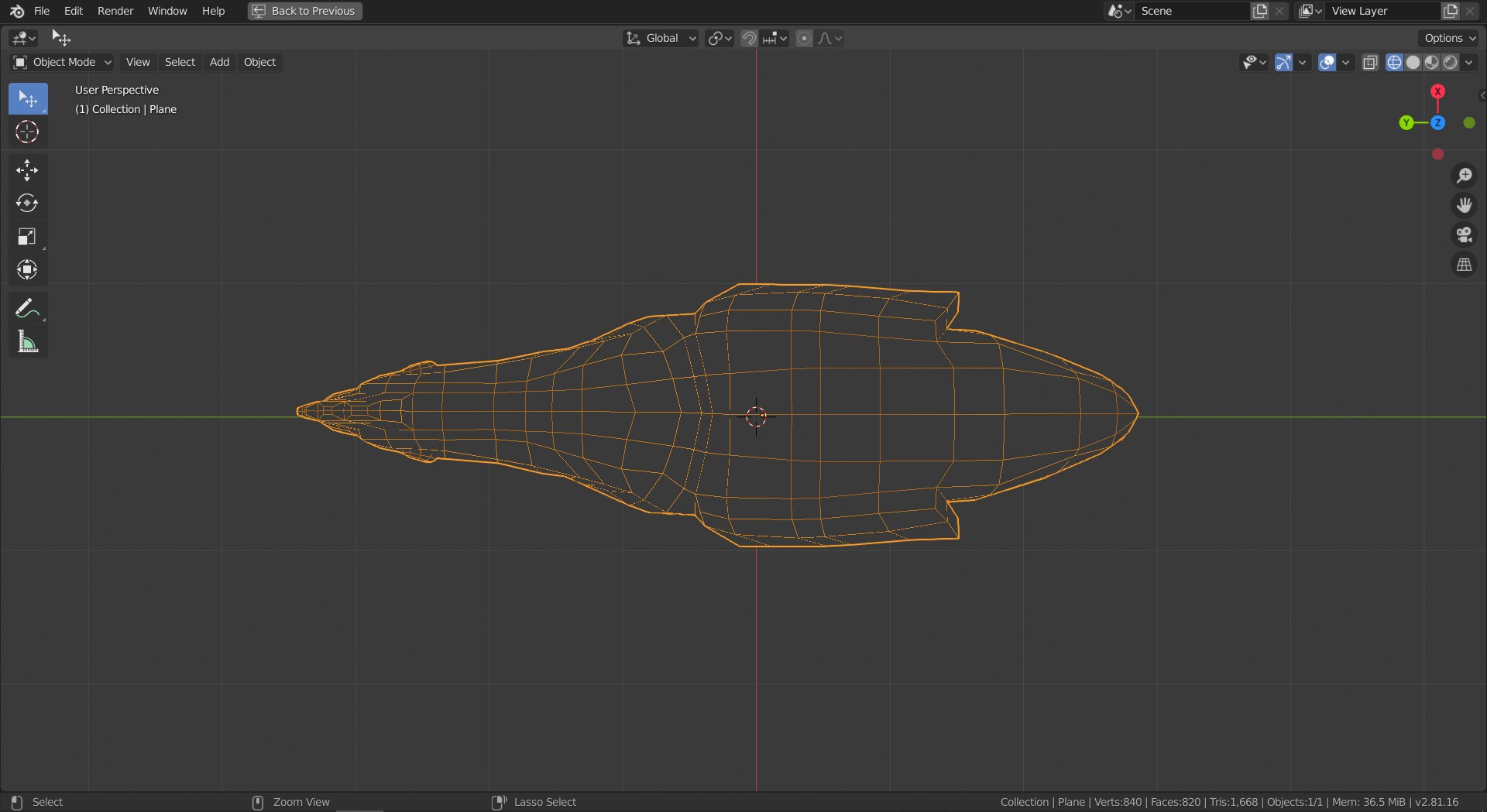Image resolution: width=1487 pixels, height=812 pixels.
Task: Open proportional falloff dropdown
Action: (829, 38)
